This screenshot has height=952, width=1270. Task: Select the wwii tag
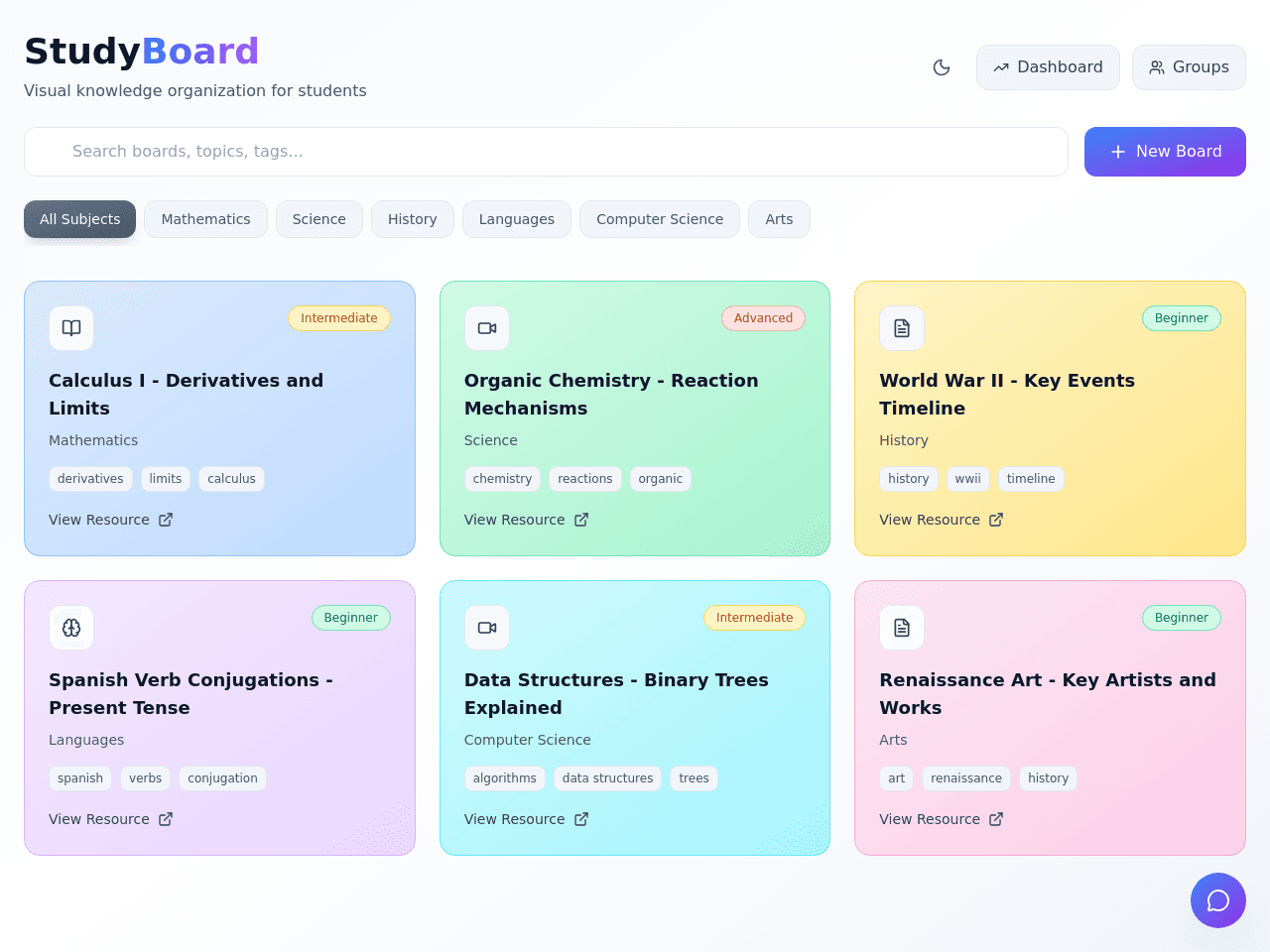click(968, 479)
